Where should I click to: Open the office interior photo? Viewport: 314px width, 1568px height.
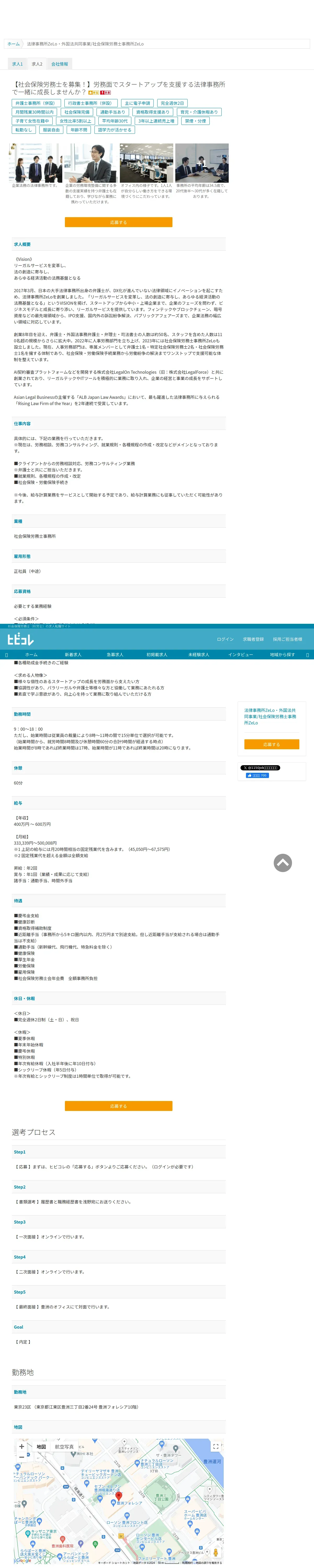(x=146, y=163)
